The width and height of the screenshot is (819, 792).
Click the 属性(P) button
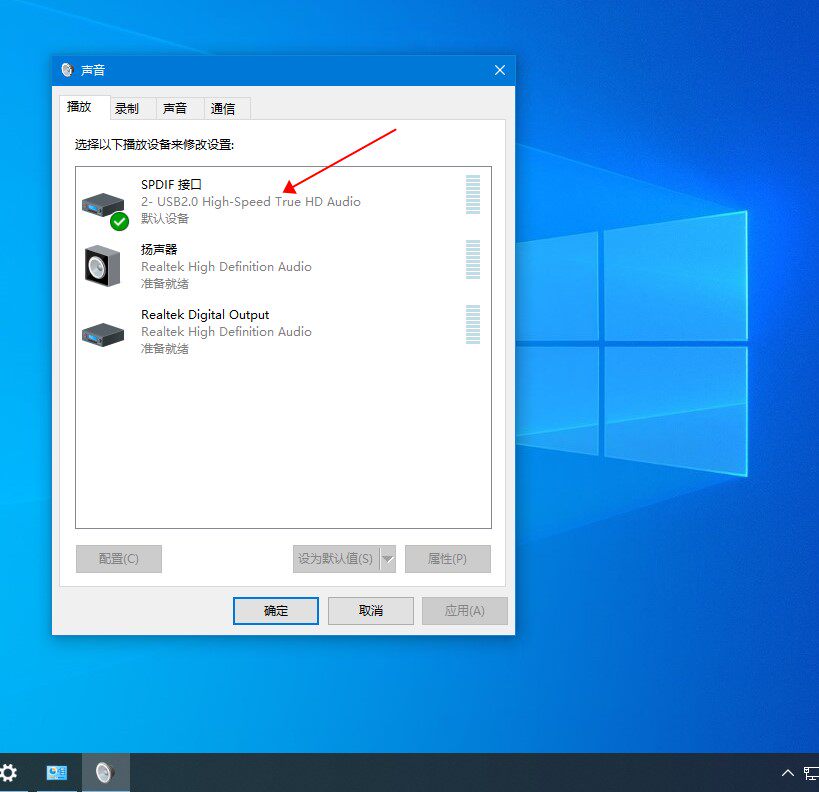pyautogui.click(x=448, y=559)
